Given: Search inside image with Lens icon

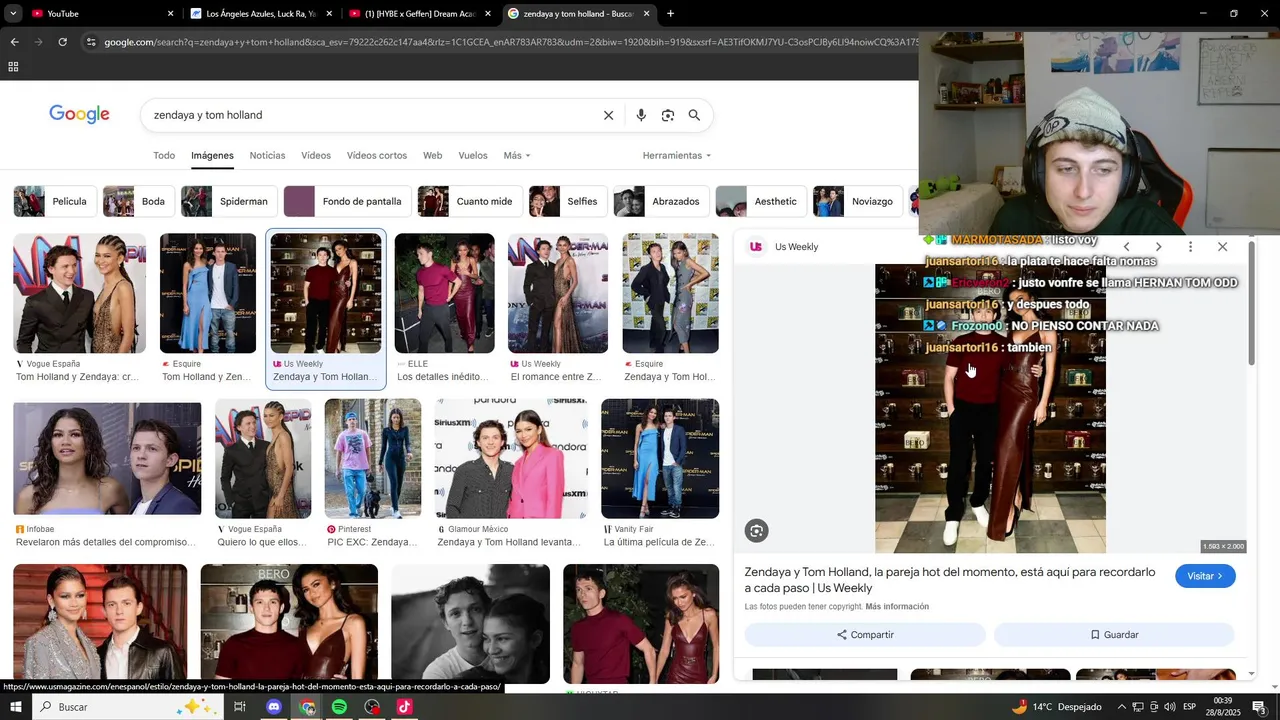Looking at the screenshot, I should [757, 531].
